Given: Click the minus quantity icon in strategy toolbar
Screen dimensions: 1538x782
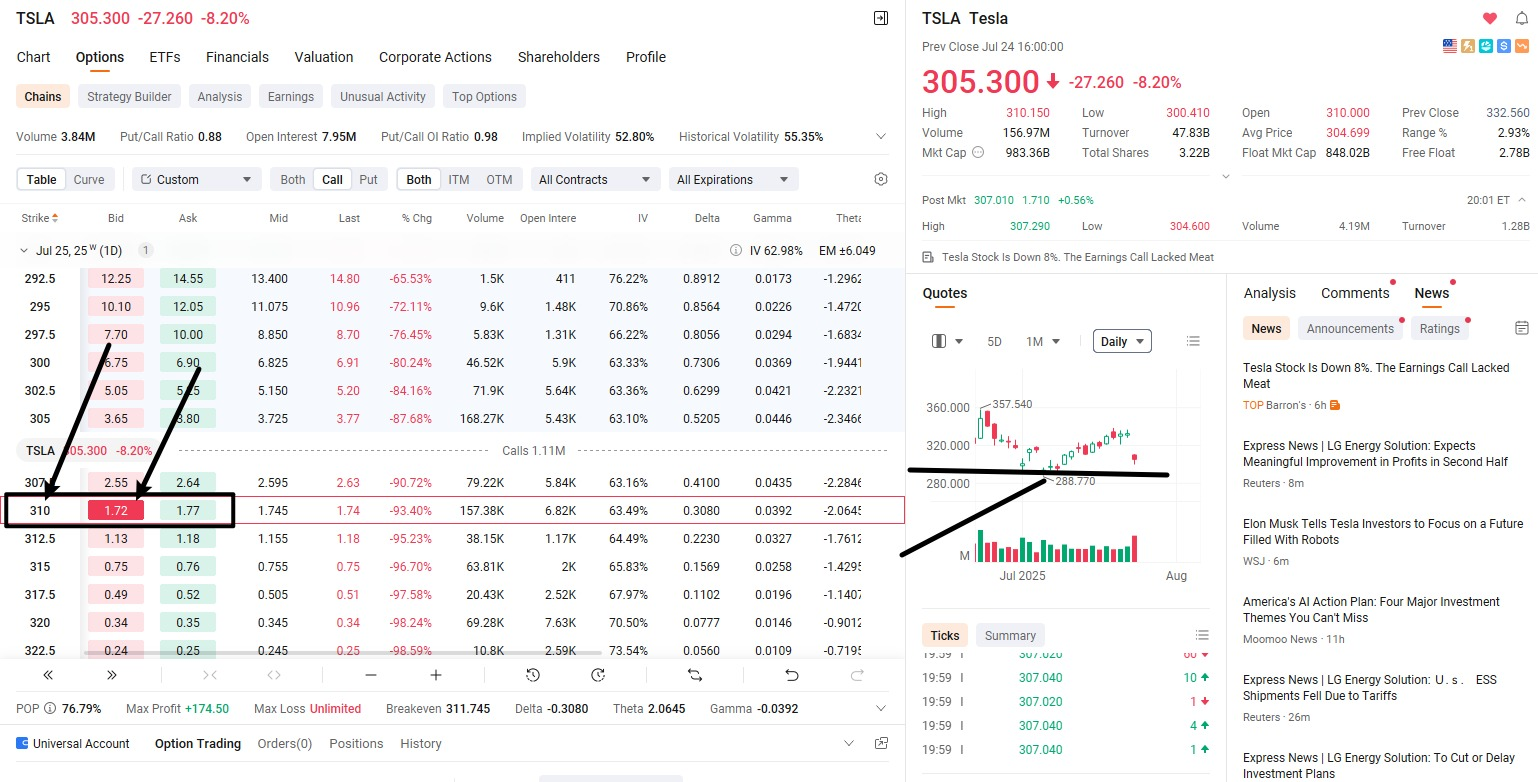Looking at the screenshot, I should point(371,675).
